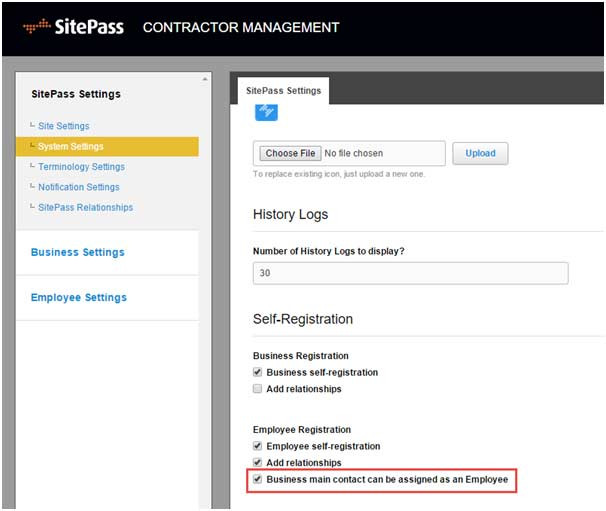Expand the Business Settings section
Screen dimensions: 606x511
pyautogui.click(x=78, y=252)
